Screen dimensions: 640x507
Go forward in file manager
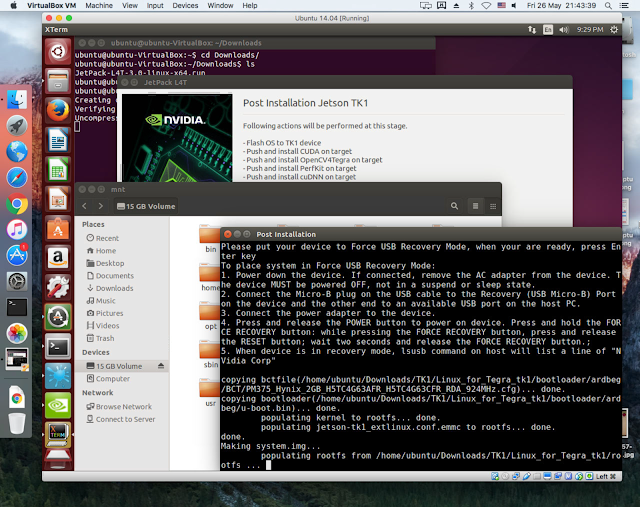point(100,206)
